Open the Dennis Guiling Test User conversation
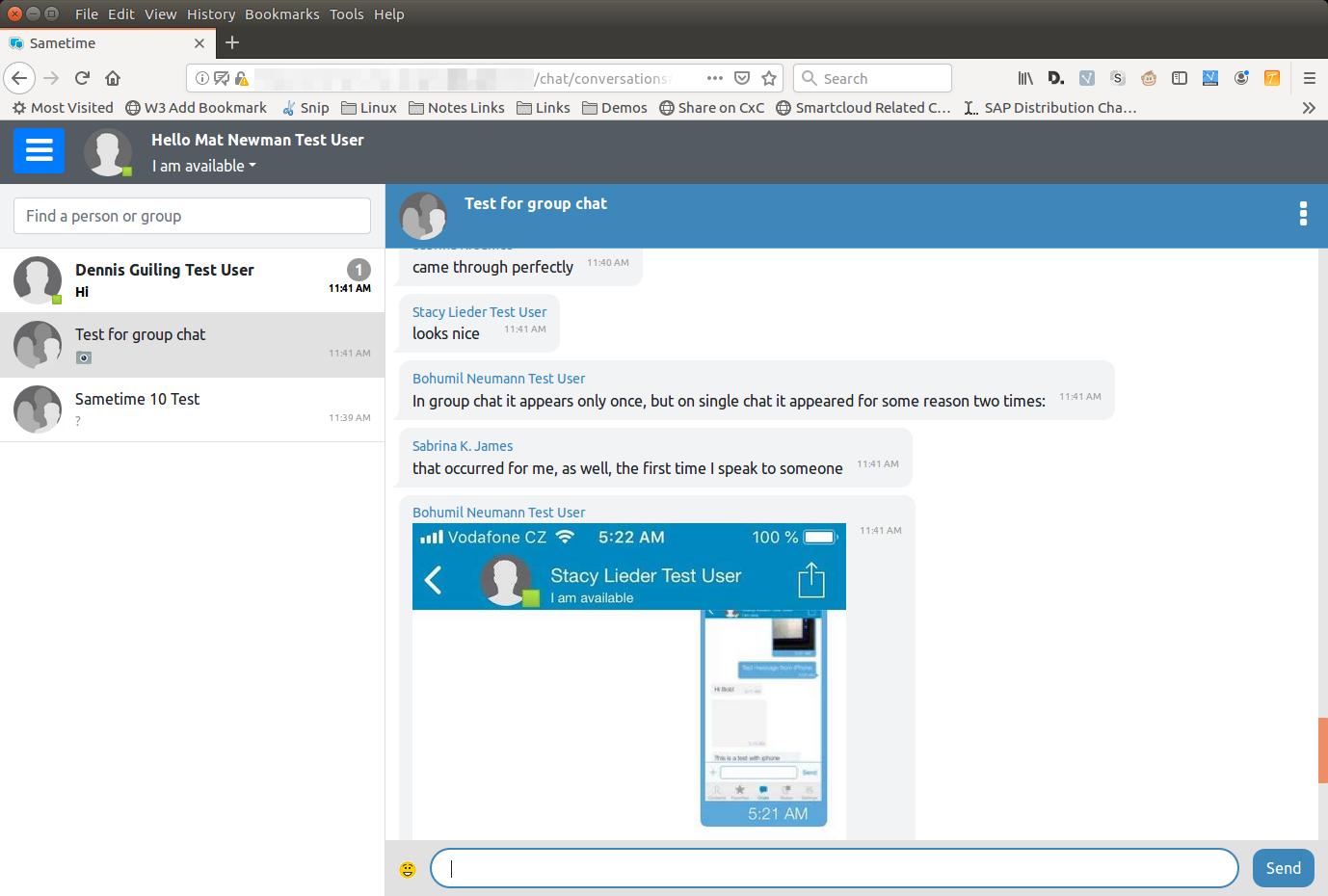This screenshot has width=1328, height=896. 192,280
